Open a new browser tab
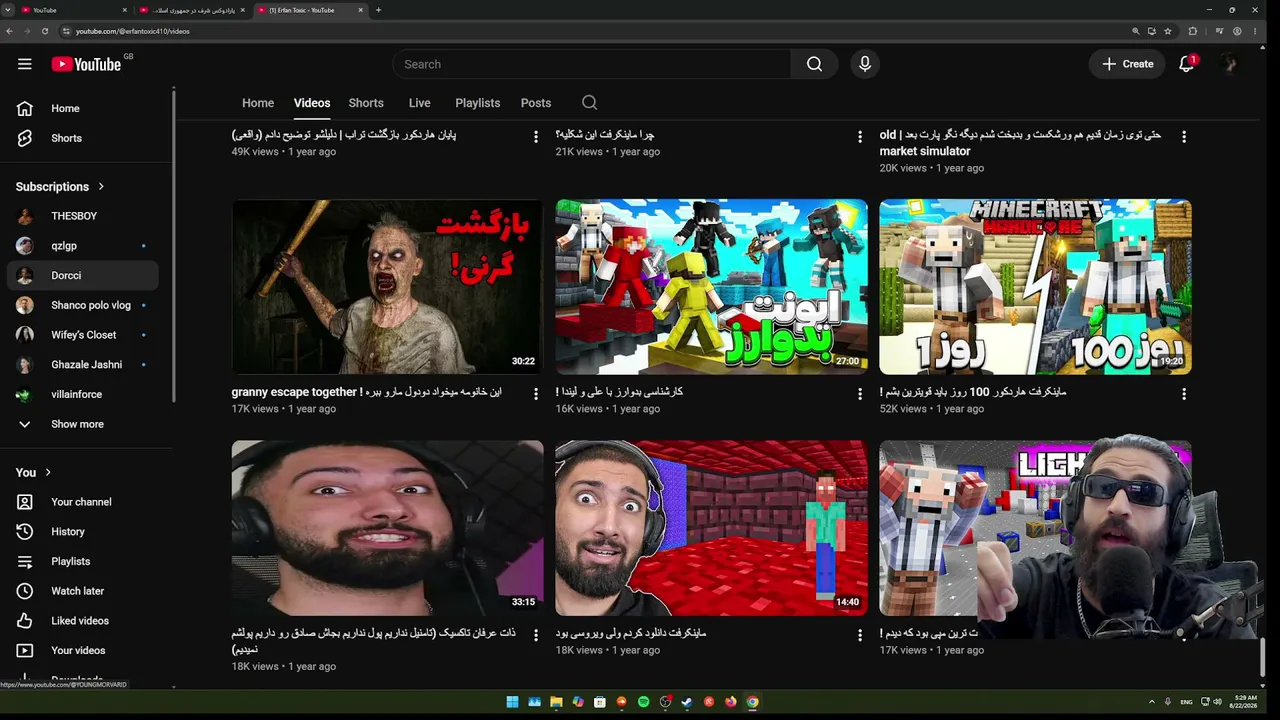 click(x=378, y=10)
